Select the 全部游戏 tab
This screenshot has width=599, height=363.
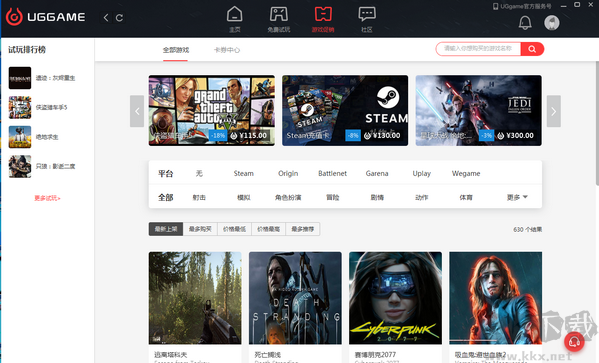pos(176,50)
